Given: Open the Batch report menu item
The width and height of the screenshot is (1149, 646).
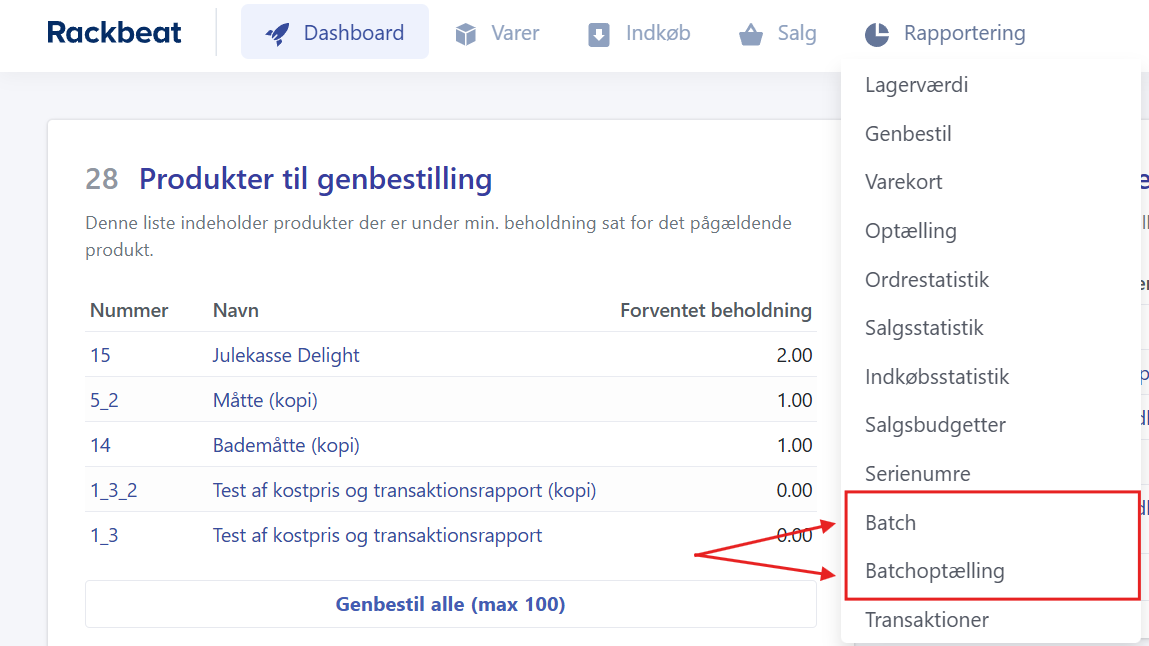Looking at the screenshot, I should tap(890, 523).
